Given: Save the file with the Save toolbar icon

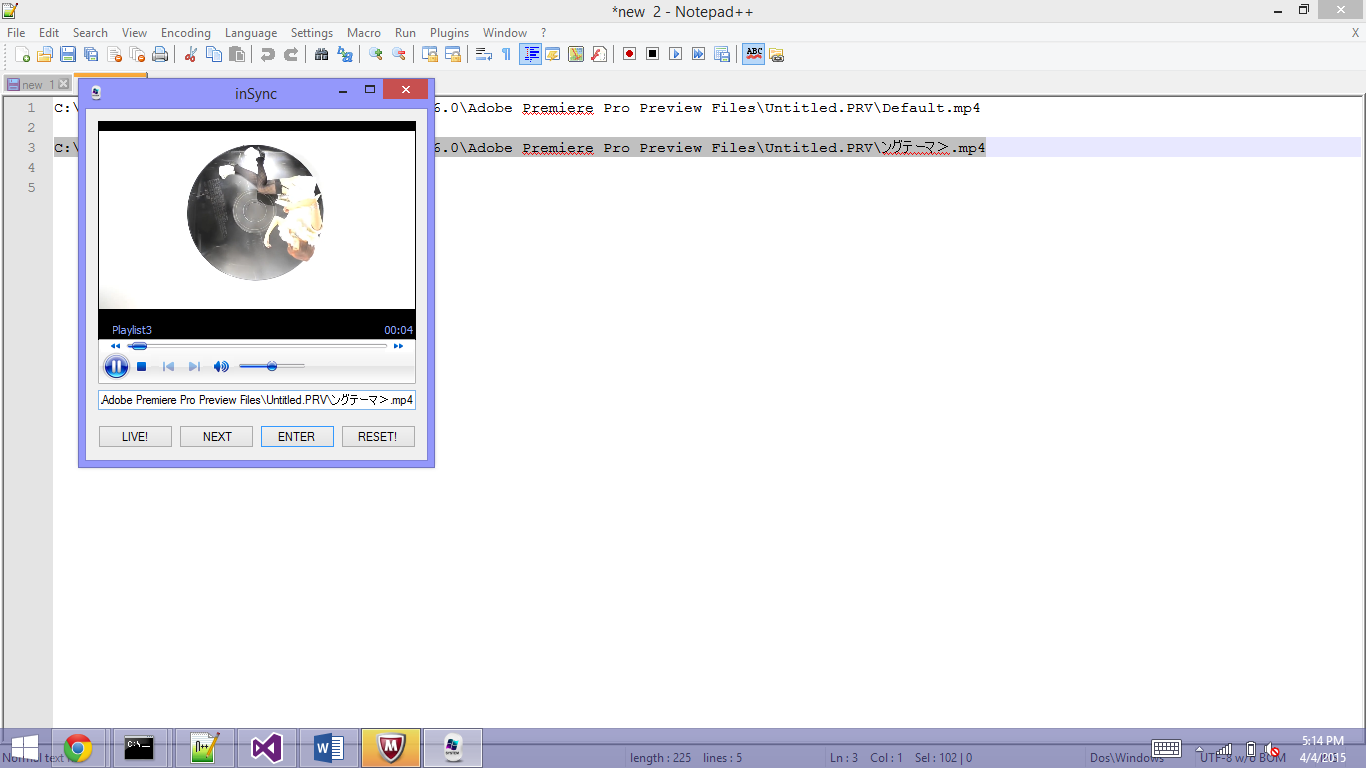Looking at the screenshot, I should [x=68, y=54].
